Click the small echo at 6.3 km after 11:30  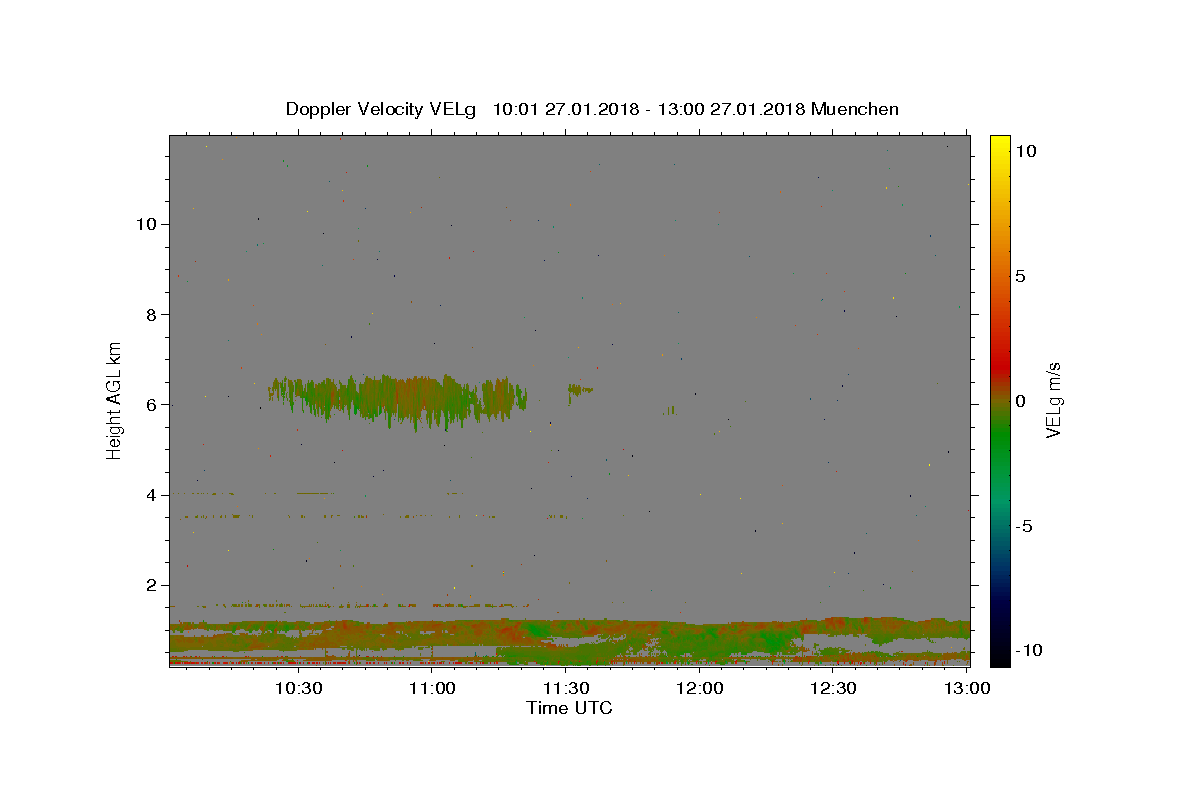579,390
